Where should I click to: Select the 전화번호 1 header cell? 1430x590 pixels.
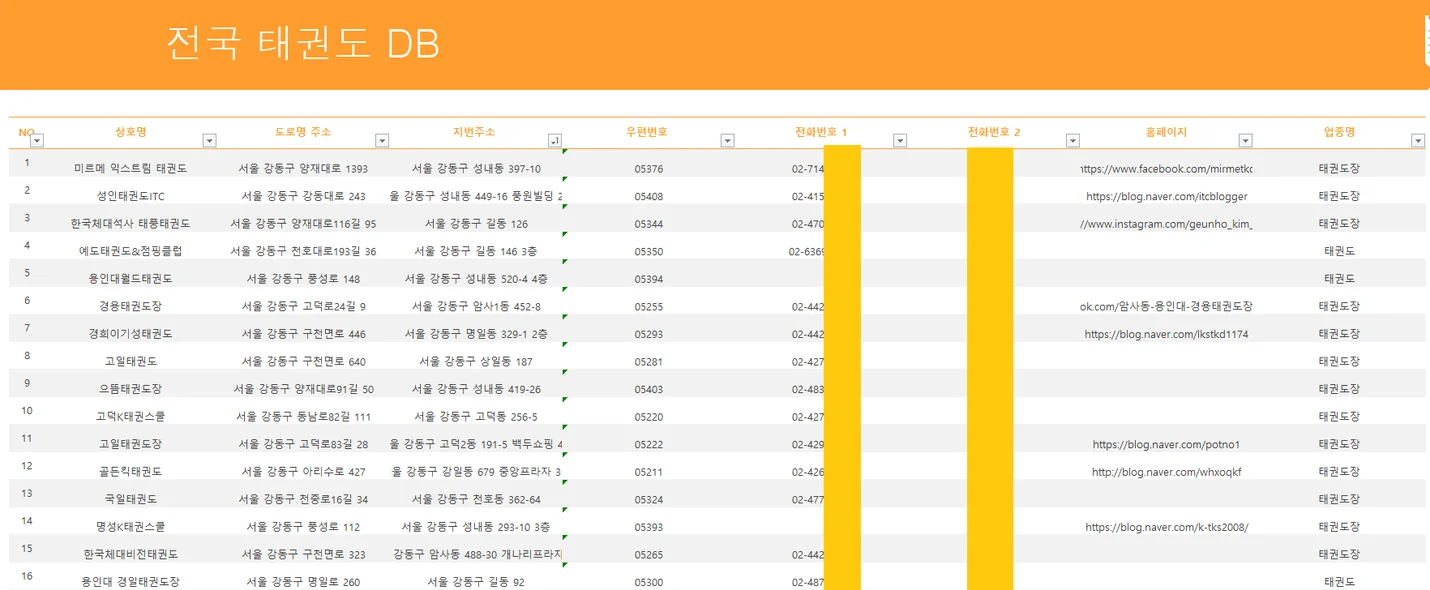pos(821,132)
